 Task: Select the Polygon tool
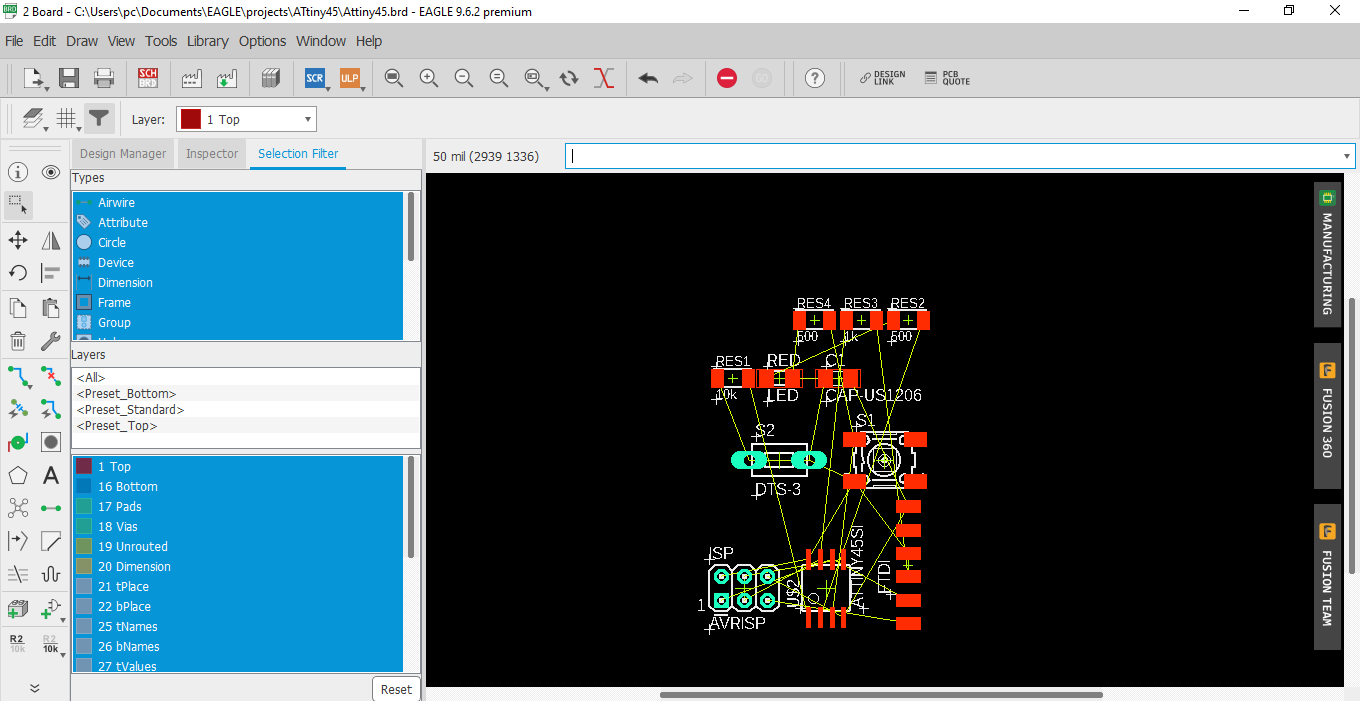(18, 475)
